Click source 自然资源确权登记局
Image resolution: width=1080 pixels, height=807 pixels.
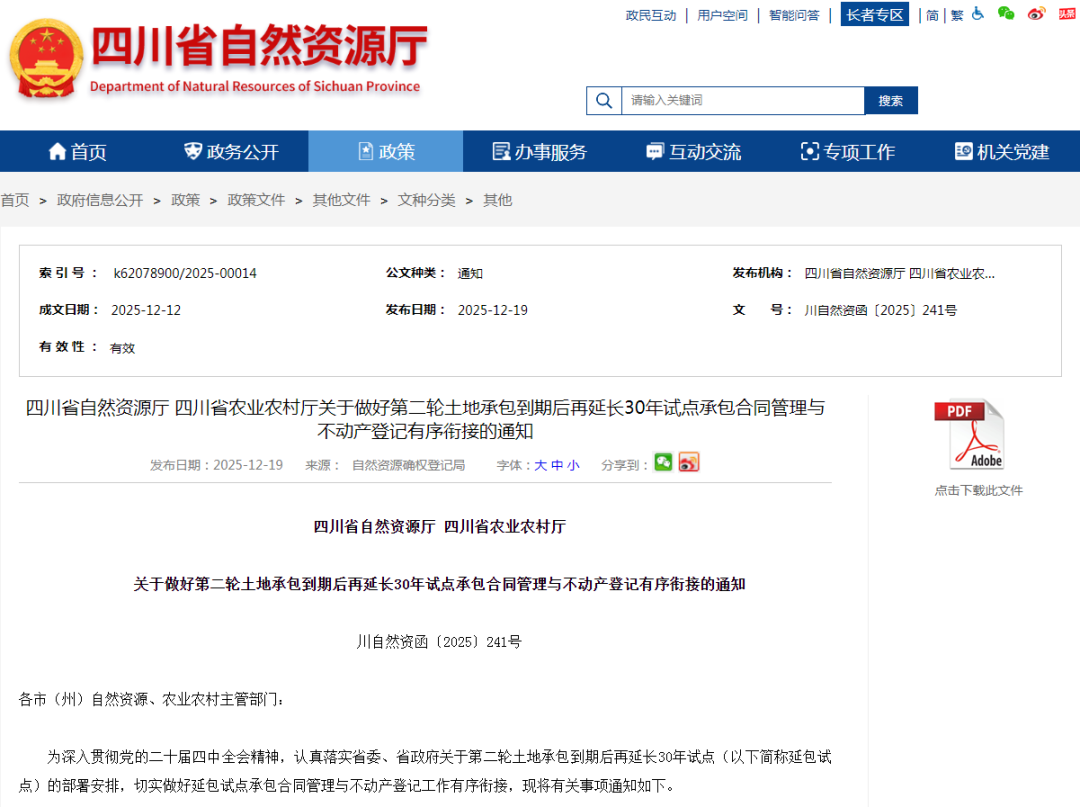[408, 465]
